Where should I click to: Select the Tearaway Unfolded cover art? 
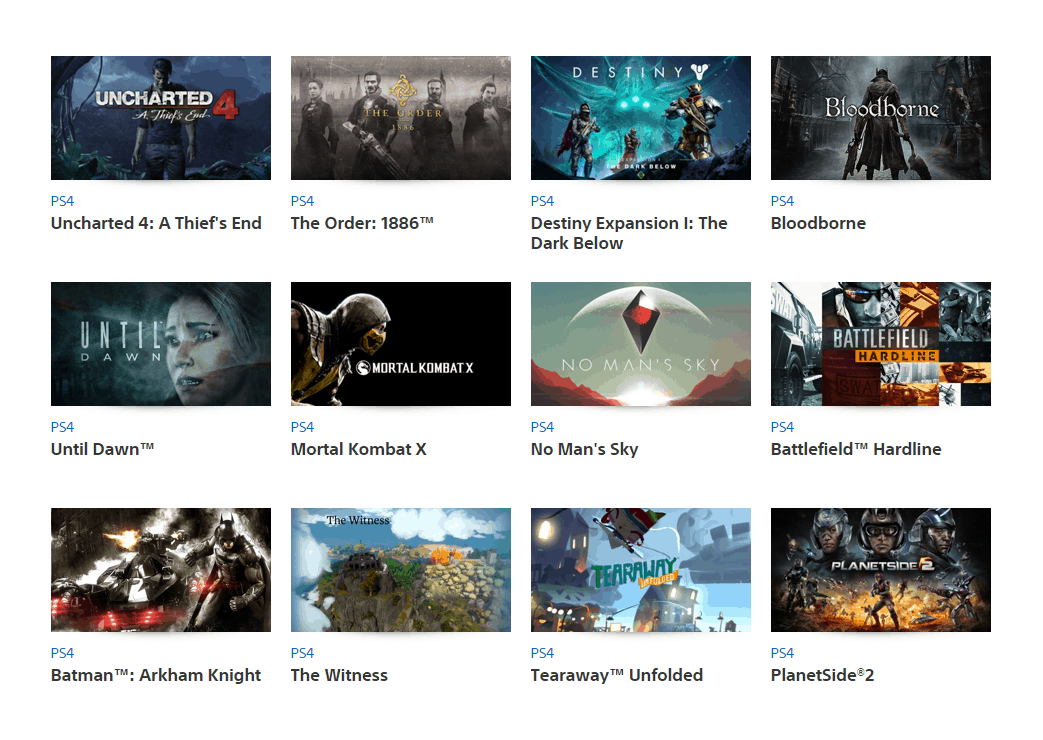click(x=641, y=570)
